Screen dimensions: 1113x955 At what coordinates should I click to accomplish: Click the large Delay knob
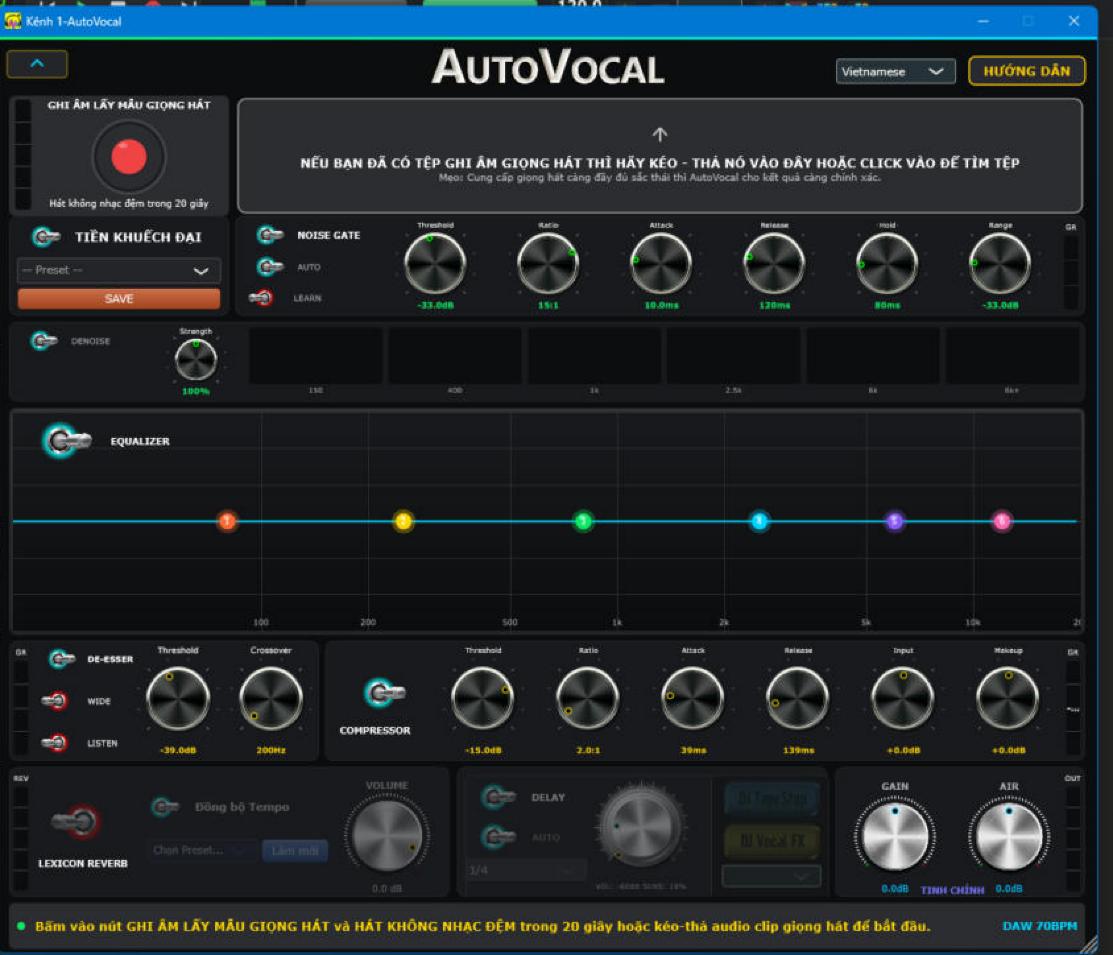pos(641,826)
